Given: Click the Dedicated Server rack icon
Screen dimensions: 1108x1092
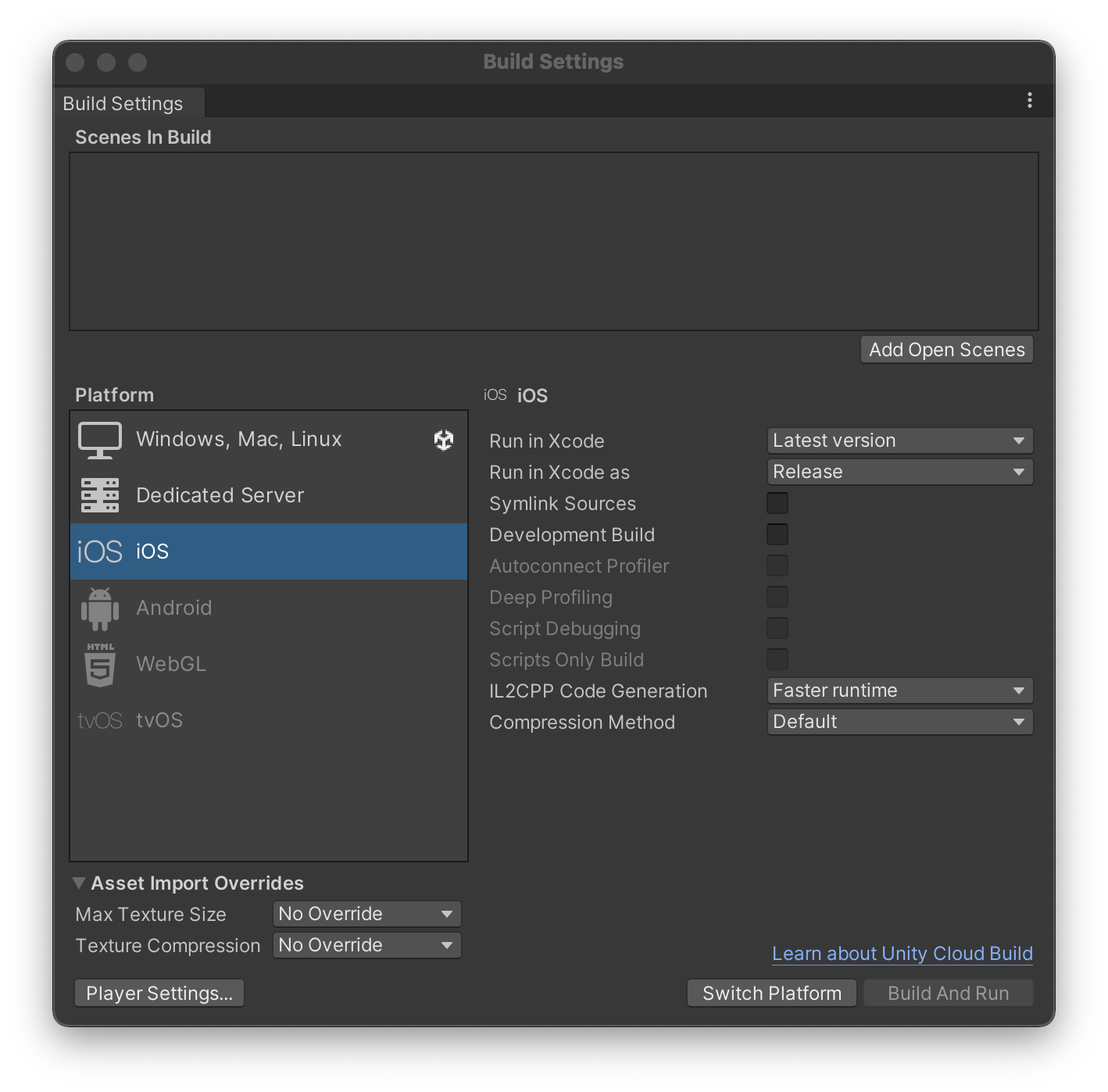Looking at the screenshot, I should click(100, 495).
